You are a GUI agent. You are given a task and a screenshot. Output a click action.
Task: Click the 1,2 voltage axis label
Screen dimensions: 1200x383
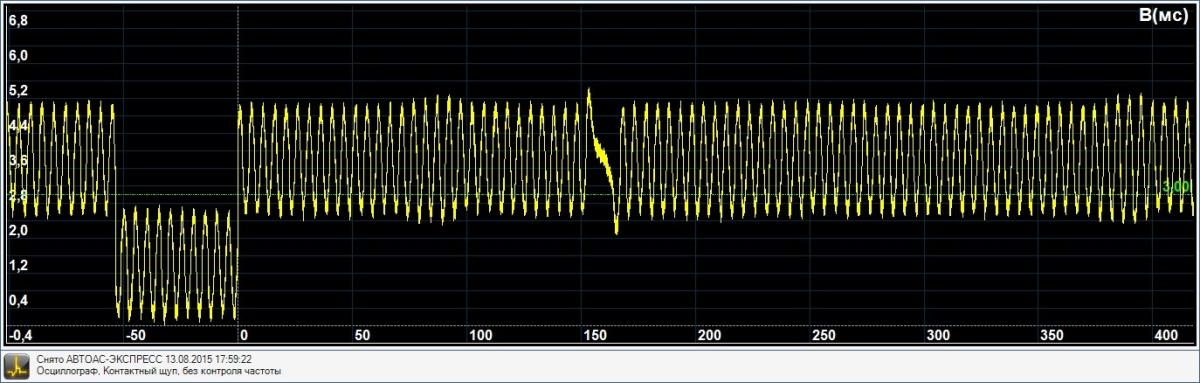click(x=18, y=265)
